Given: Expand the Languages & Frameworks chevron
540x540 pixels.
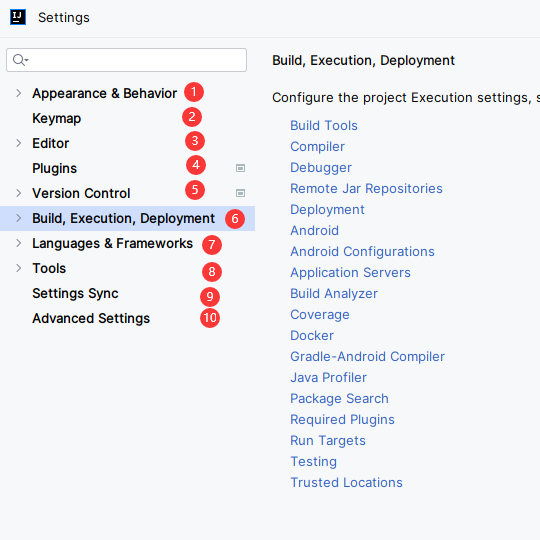Looking at the screenshot, I should pyautogui.click(x=19, y=243).
